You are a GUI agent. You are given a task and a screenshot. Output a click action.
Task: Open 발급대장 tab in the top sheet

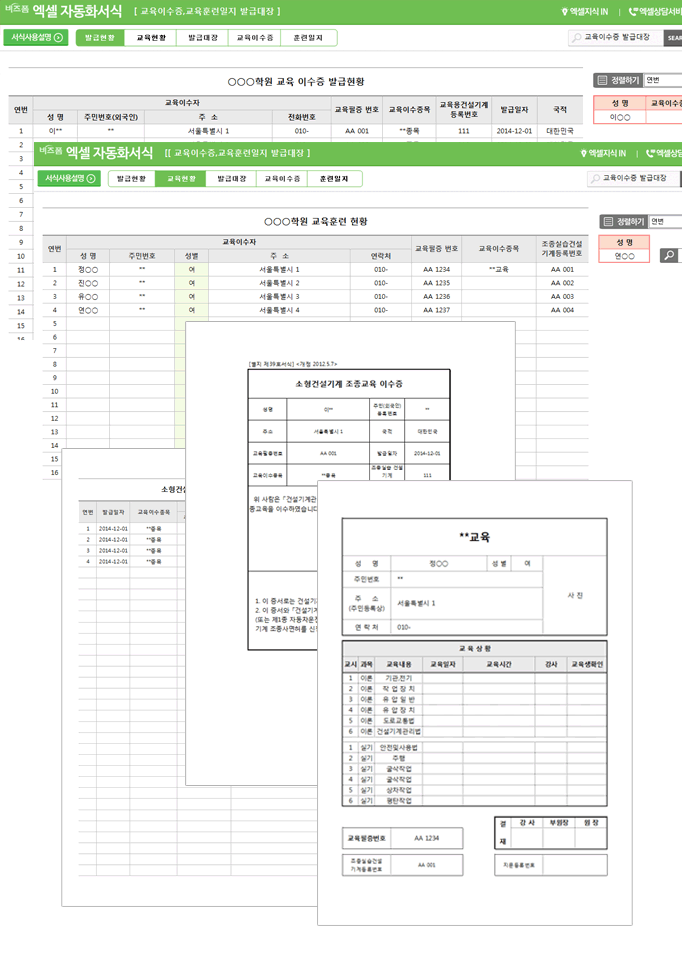pos(202,38)
